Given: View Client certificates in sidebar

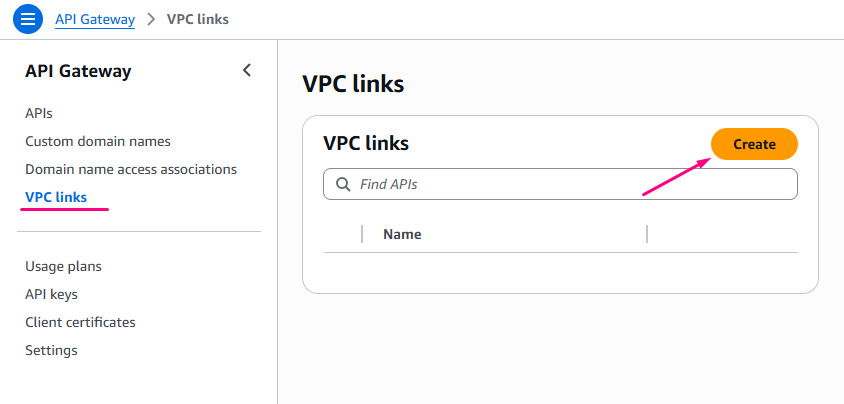Looking at the screenshot, I should click(x=80, y=322).
